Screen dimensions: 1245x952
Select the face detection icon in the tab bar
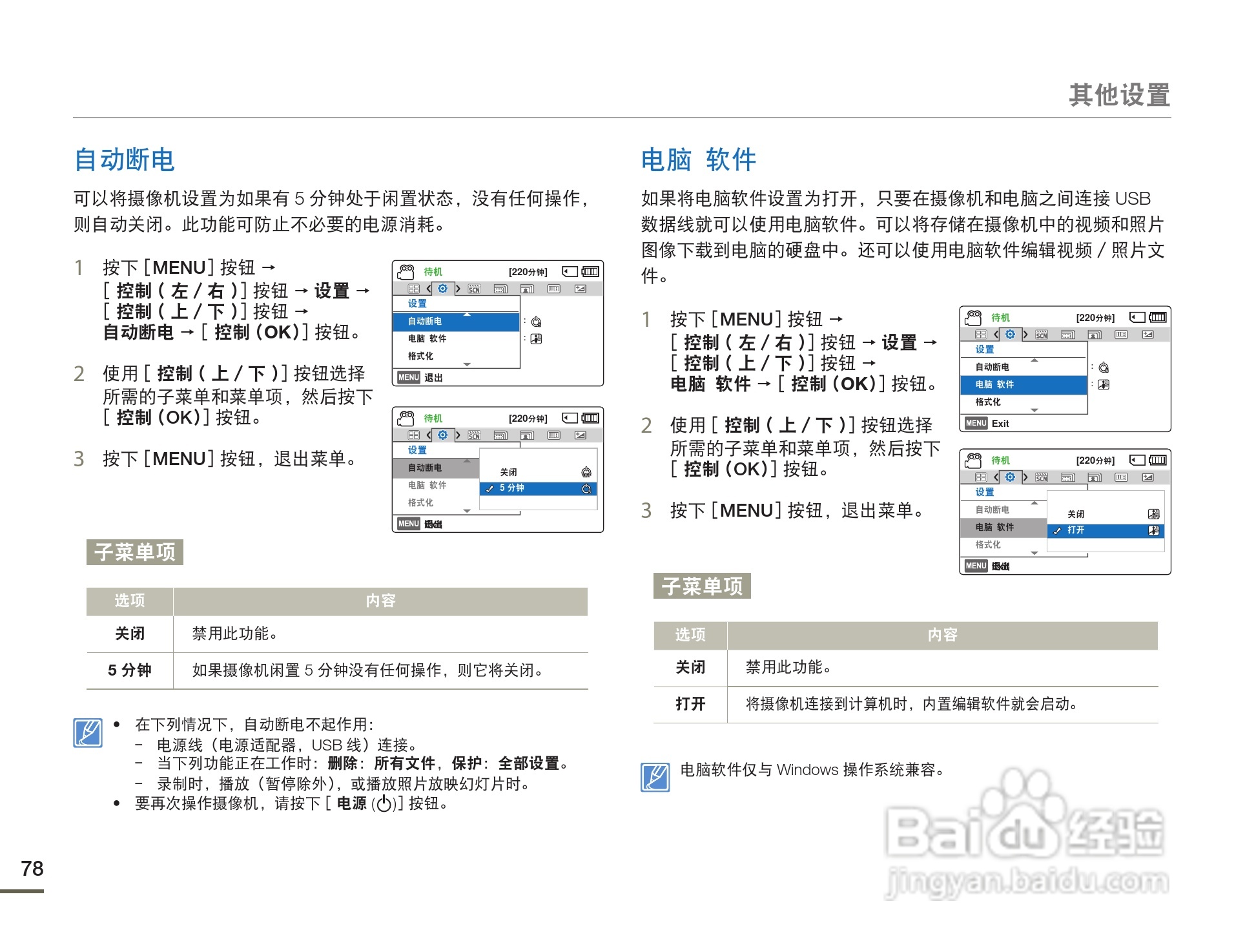coord(527,289)
